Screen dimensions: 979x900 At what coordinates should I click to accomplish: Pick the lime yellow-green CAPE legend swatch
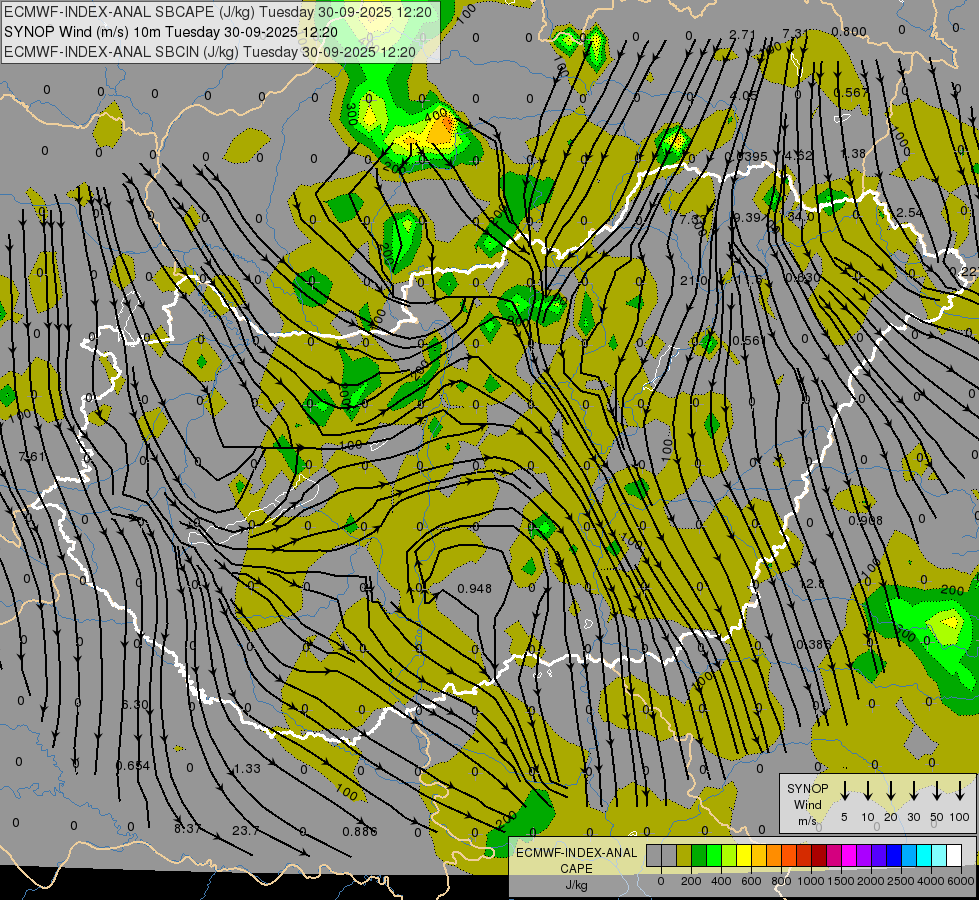tap(729, 855)
